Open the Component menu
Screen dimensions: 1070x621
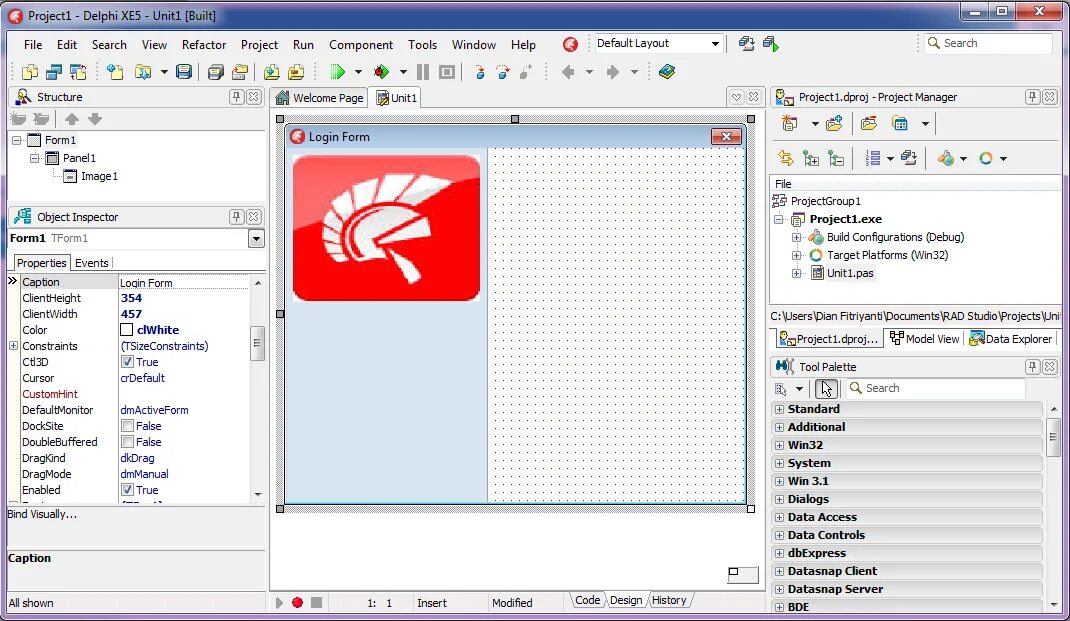pyautogui.click(x=361, y=45)
